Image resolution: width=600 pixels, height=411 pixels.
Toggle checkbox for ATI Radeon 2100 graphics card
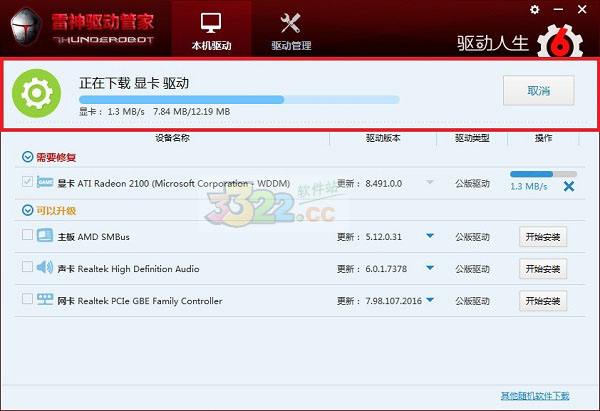pos(27,181)
